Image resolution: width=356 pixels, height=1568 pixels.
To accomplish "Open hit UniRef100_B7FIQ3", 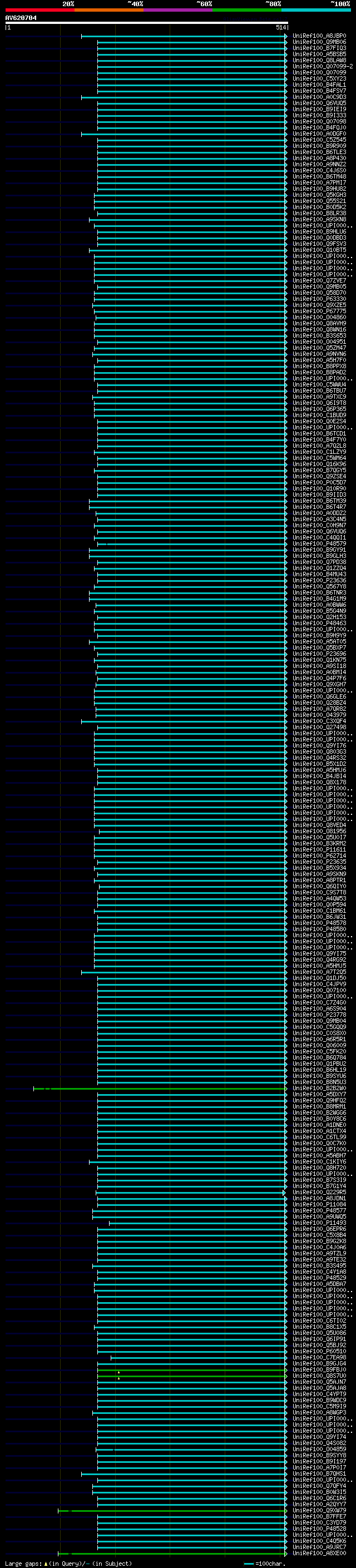I will click(x=319, y=48).
